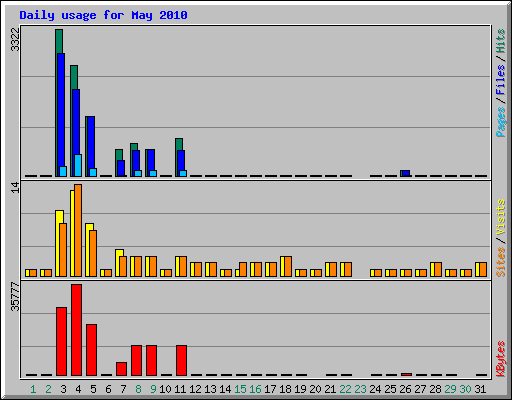This screenshot has width=512, height=400.
Task: Click the small blue Files bar on day 26
Action: tap(406, 173)
